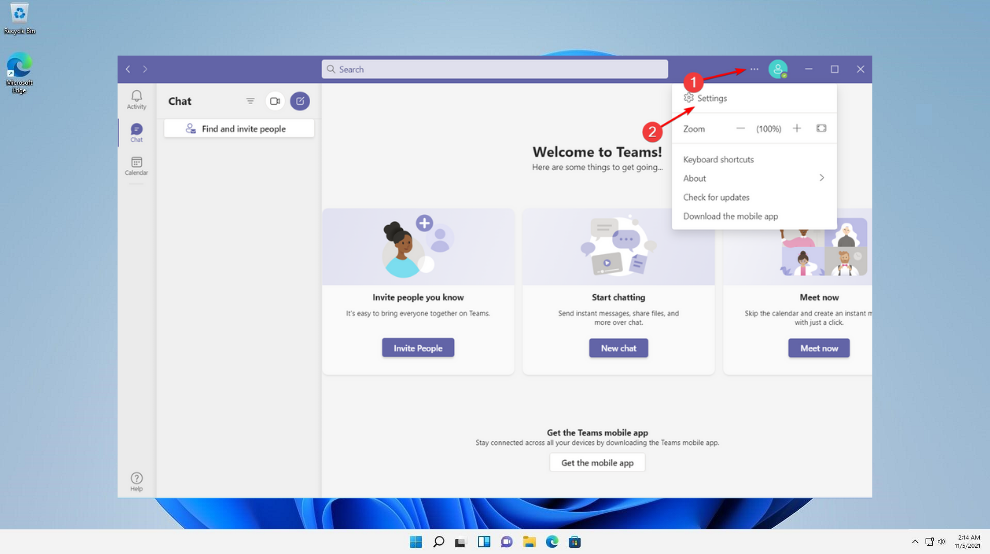The image size is (990, 554).
Task: Open Help at bottom of sidebar
Action: point(136,481)
